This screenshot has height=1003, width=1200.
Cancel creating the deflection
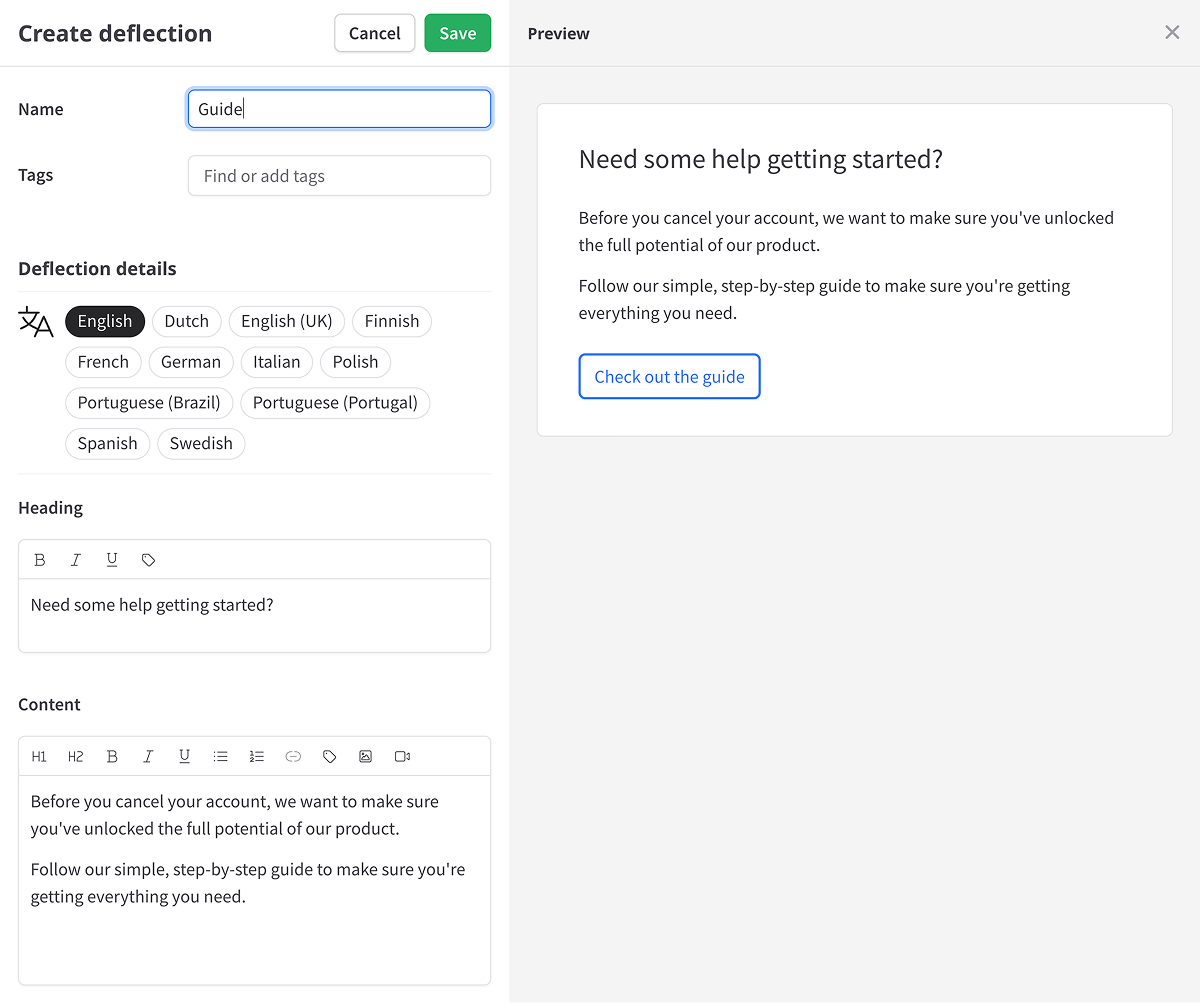[x=374, y=33]
